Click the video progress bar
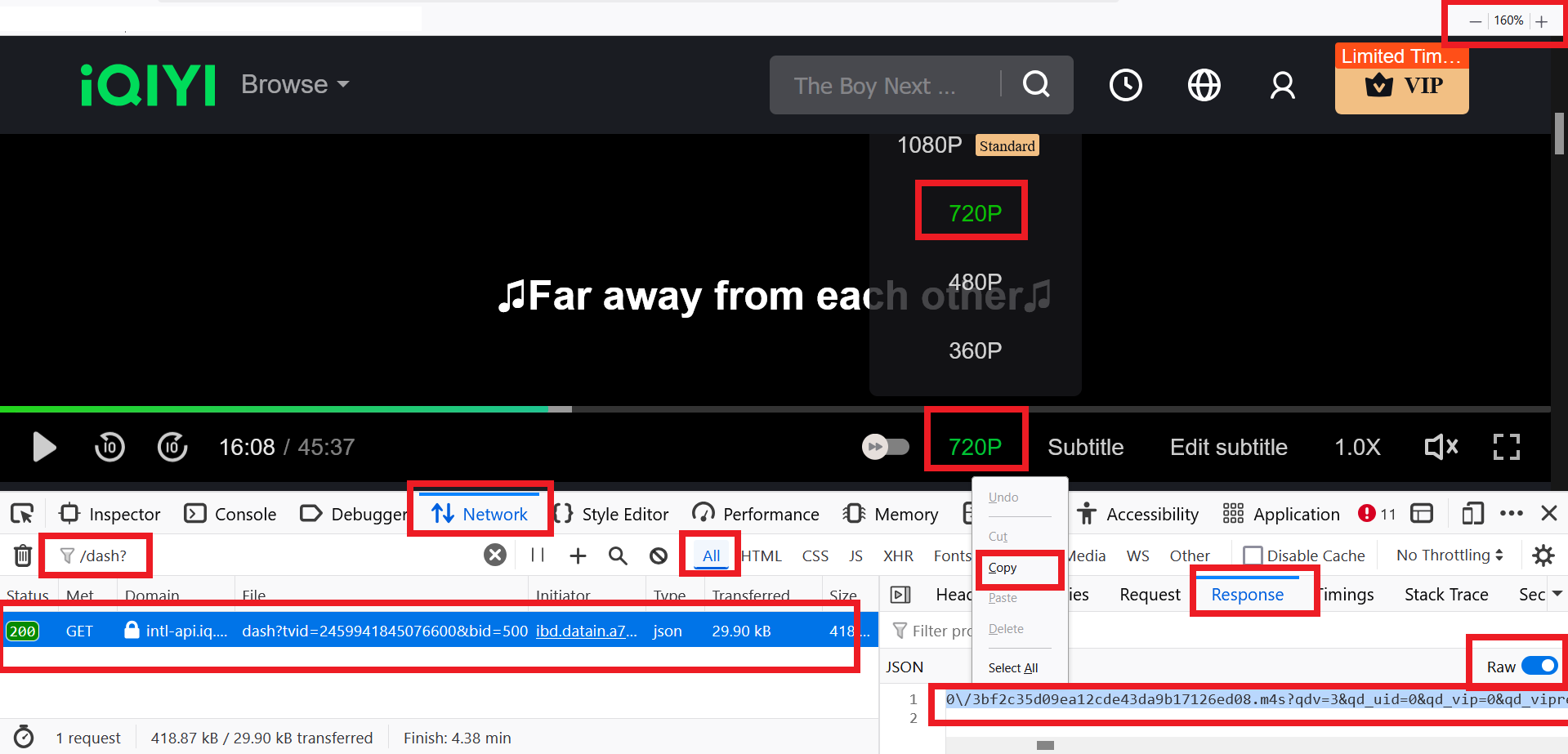Image resolution: width=1568 pixels, height=754 pixels. [x=775, y=408]
